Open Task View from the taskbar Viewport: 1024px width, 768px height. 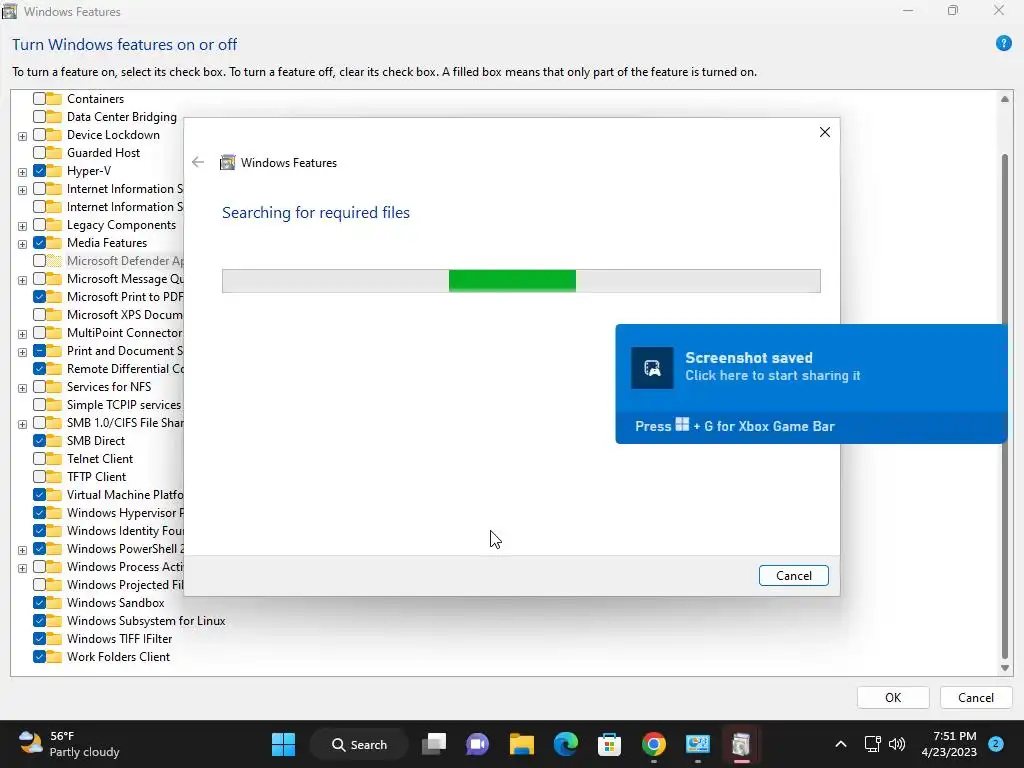[434, 744]
